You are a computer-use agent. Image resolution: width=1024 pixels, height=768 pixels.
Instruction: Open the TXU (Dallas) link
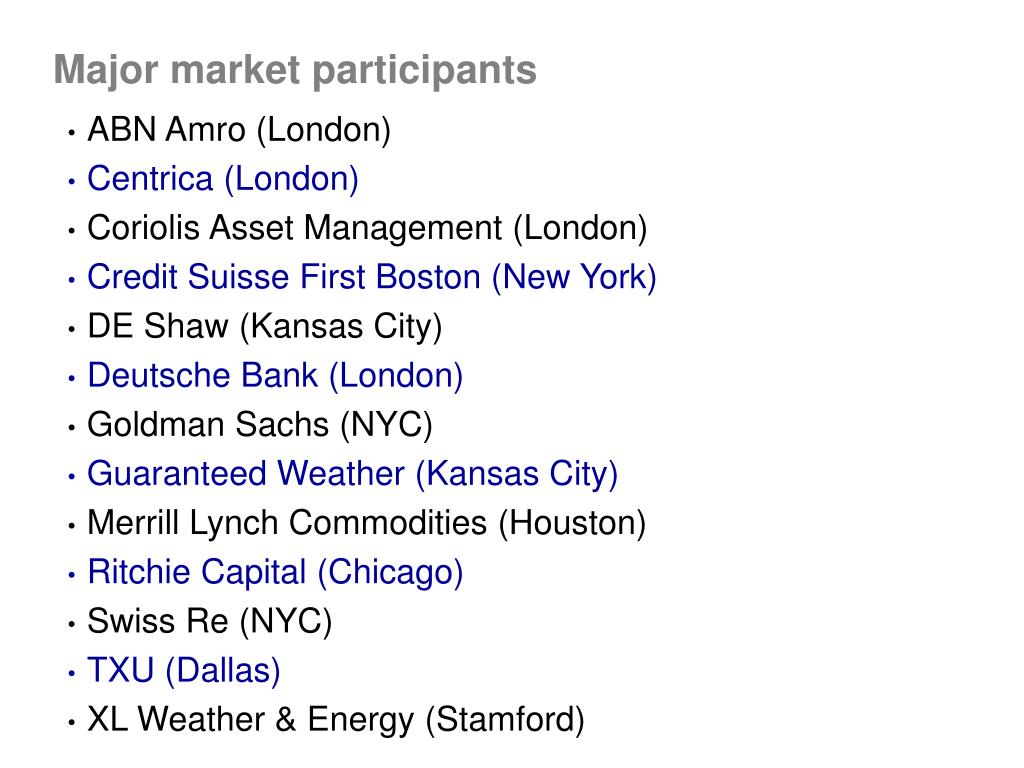[x=184, y=671]
